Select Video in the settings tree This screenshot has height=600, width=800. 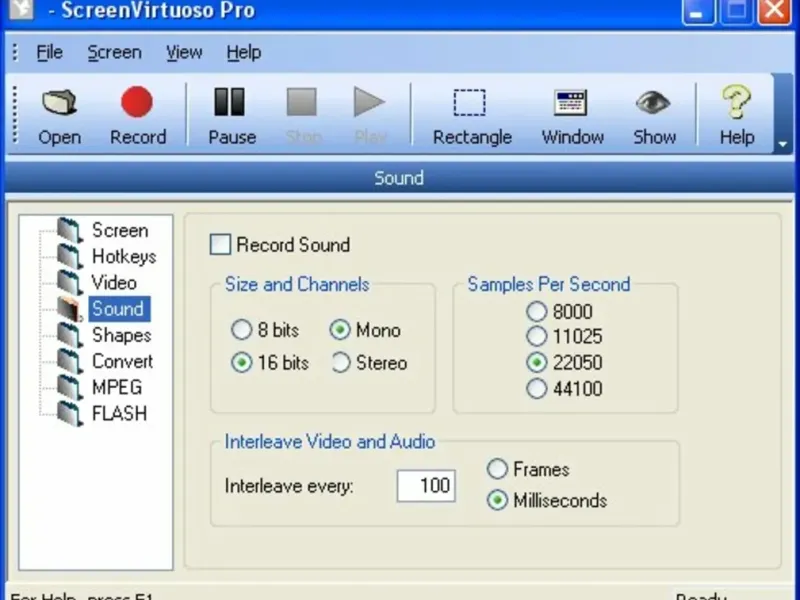pos(114,282)
